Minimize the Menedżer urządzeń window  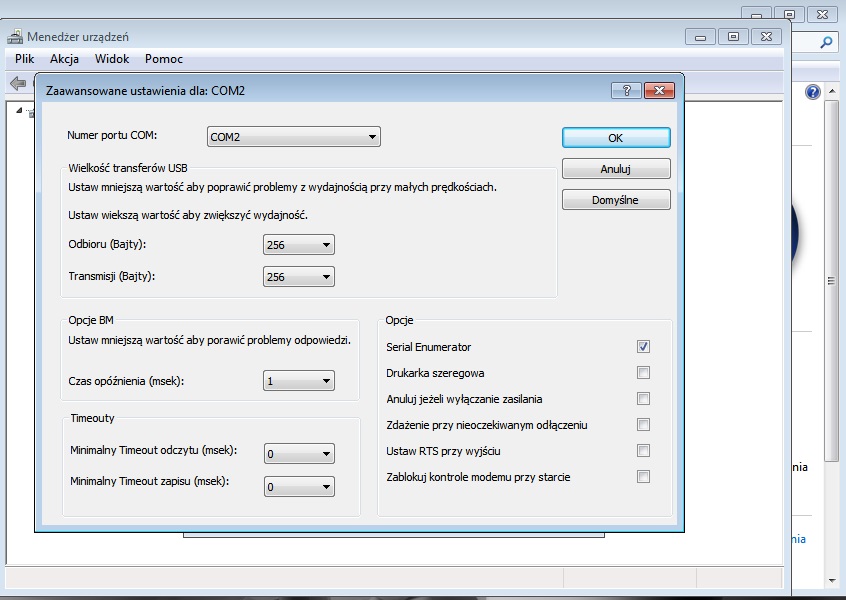coord(700,37)
